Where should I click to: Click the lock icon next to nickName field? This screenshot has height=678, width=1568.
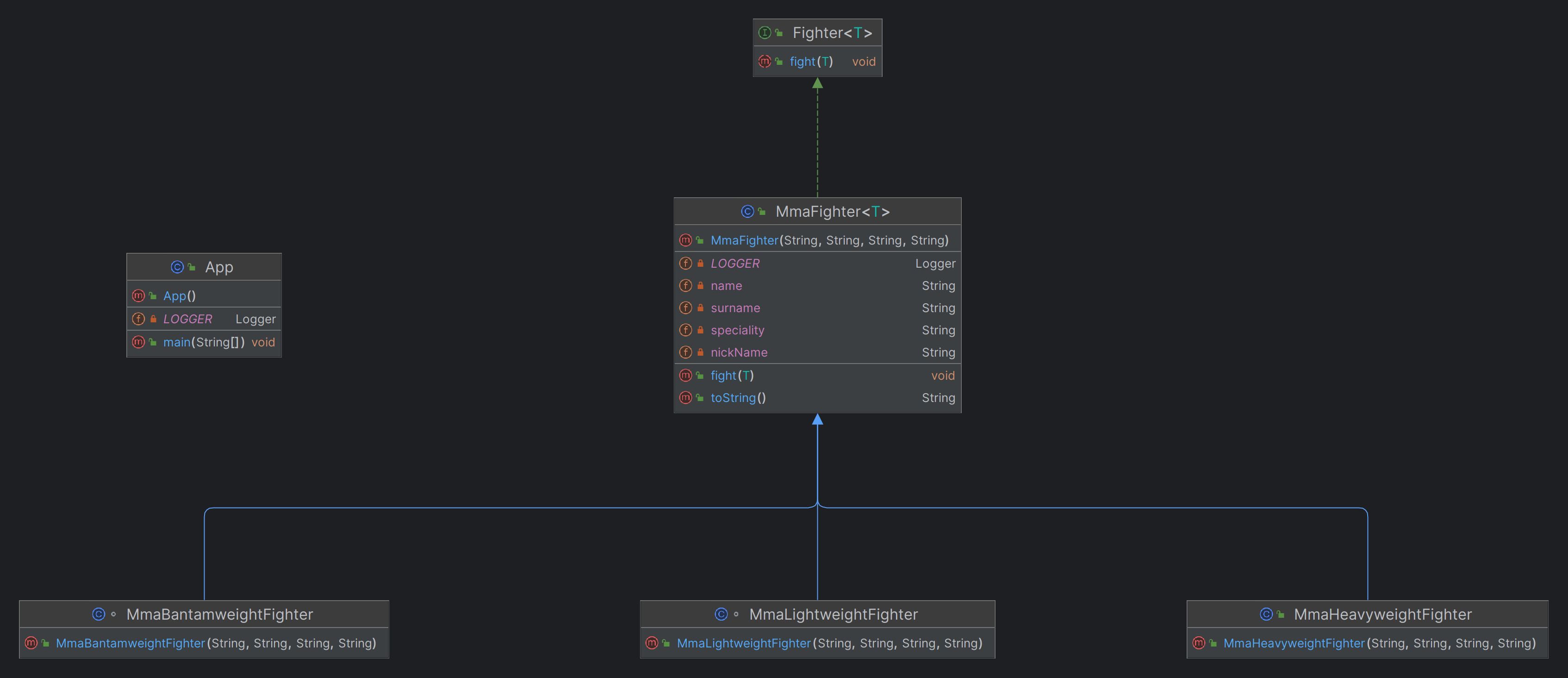701,352
